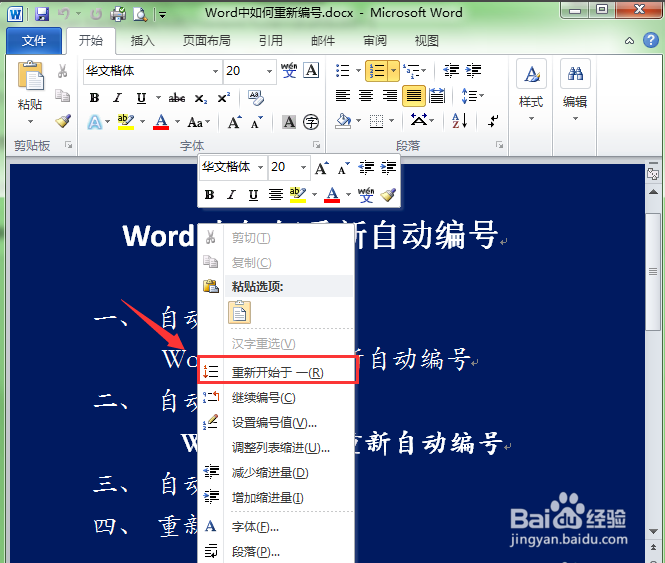The width and height of the screenshot is (665, 563).
Task: Click mini toolbar font color button
Action: coord(332,195)
